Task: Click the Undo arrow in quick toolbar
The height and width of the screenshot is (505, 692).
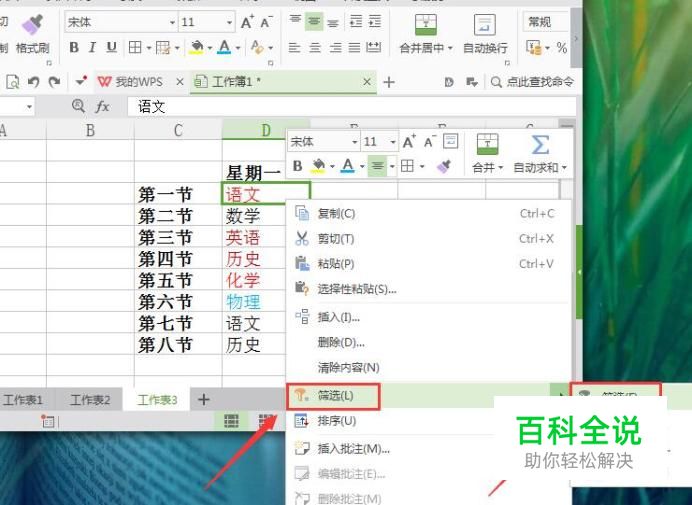Action: tap(34, 82)
